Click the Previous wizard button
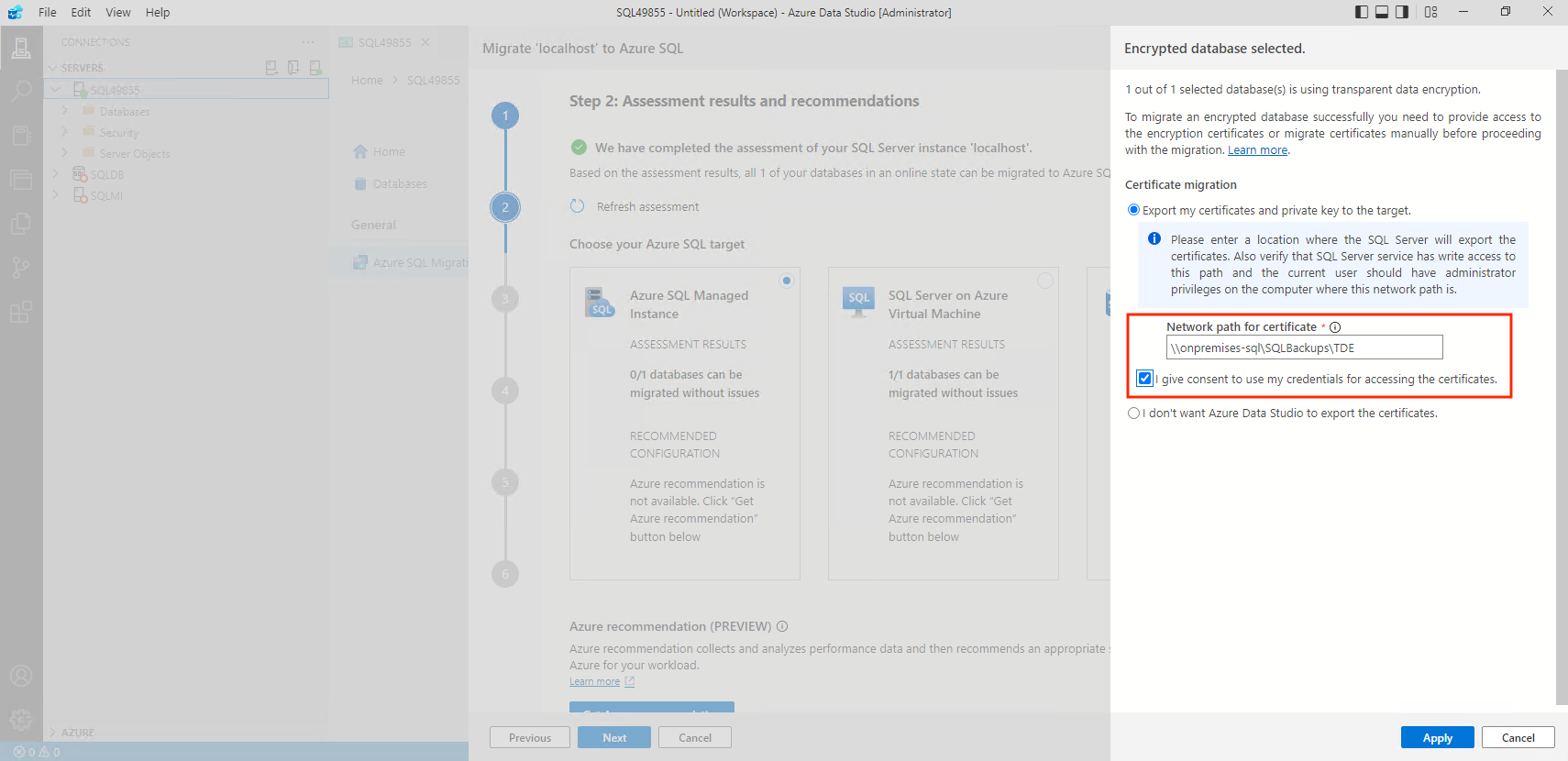This screenshot has height=761, width=1568. point(530,738)
